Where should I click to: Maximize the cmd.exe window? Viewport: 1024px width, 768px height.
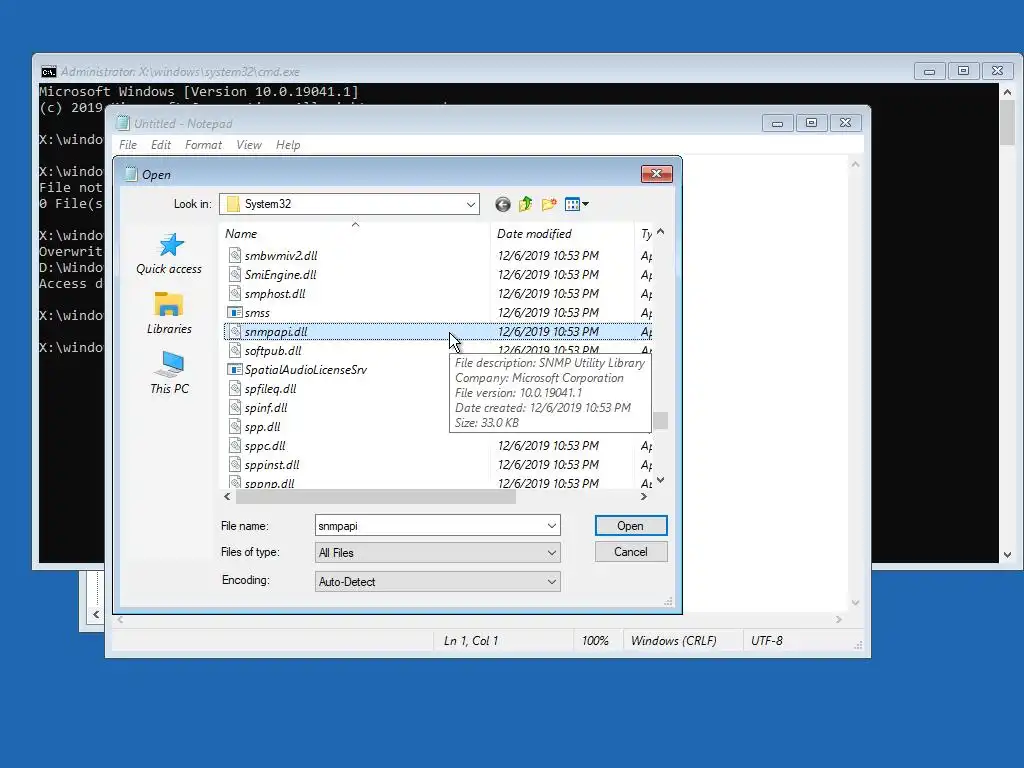(963, 71)
